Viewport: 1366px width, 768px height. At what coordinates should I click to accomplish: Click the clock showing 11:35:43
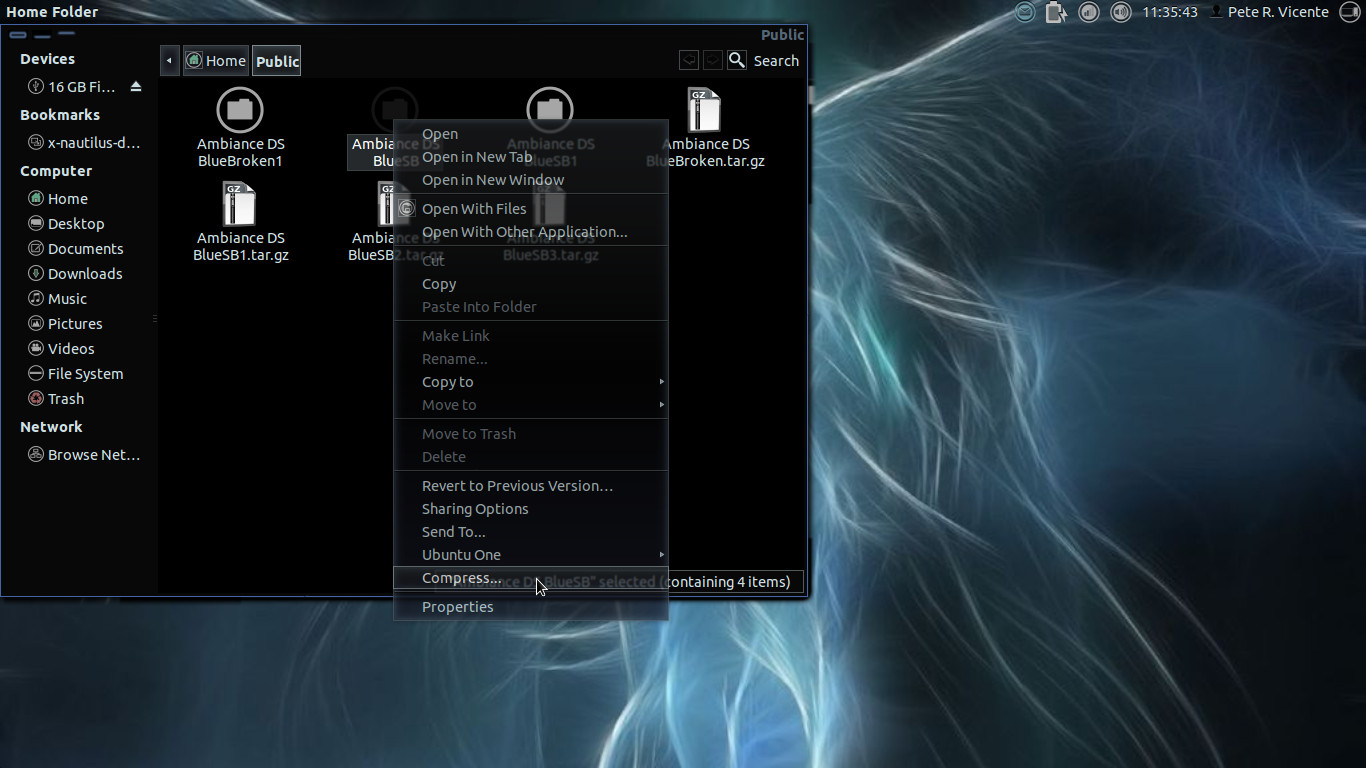point(1170,12)
